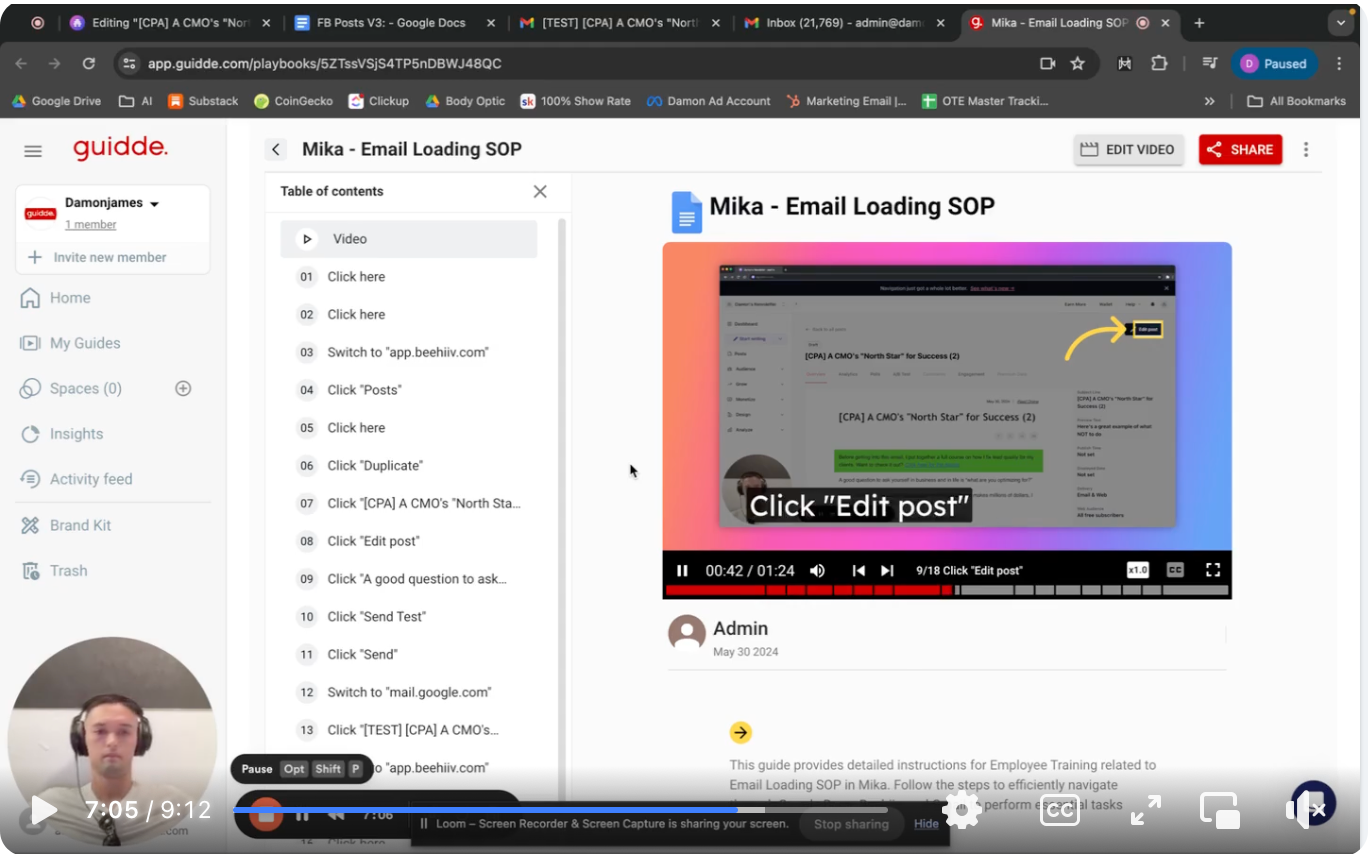Open Activity feed in the sidebar
1368x856 pixels.
tap(90, 479)
